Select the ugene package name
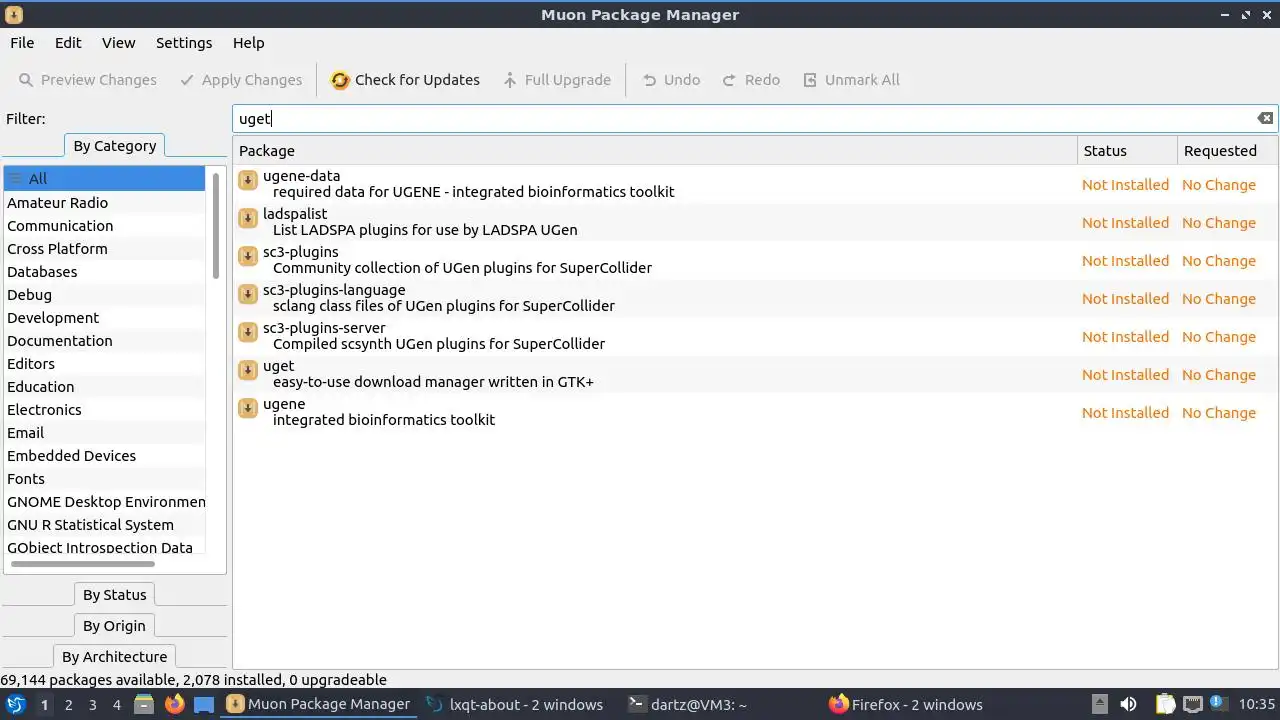The width and height of the screenshot is (1280, 720). pyautogui.click(x=284, y=404)
